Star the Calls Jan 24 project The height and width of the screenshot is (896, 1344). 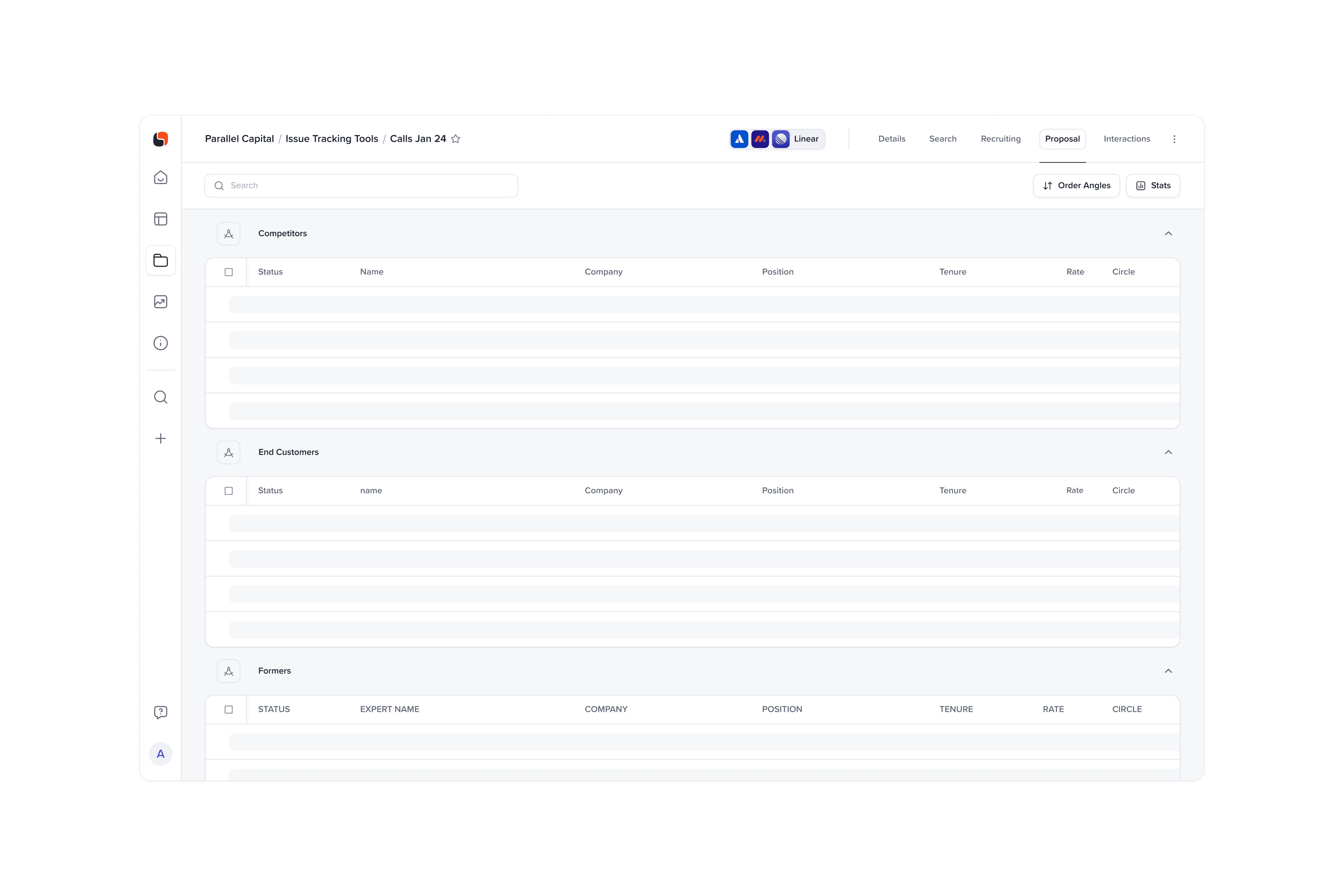(455, 139)
